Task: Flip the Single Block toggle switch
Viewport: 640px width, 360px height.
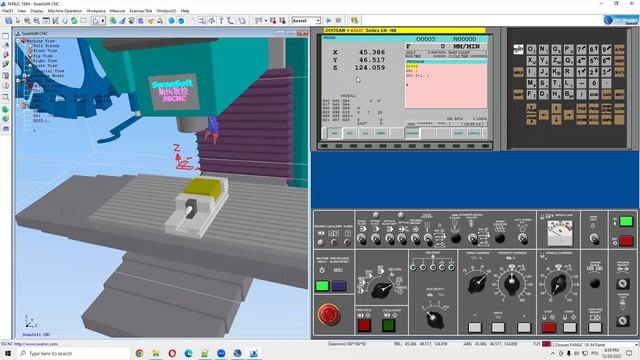Action: click(x=362, y=239)
